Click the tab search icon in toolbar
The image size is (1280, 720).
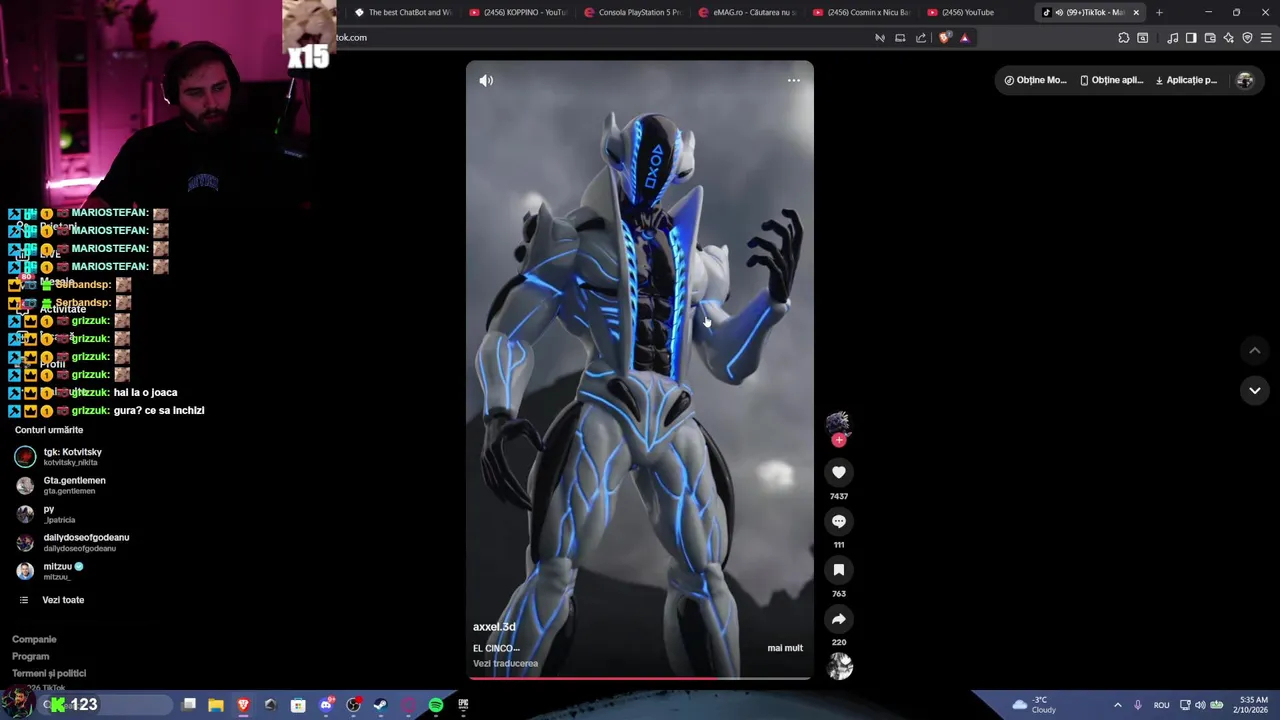click(x=1143, y=38)
